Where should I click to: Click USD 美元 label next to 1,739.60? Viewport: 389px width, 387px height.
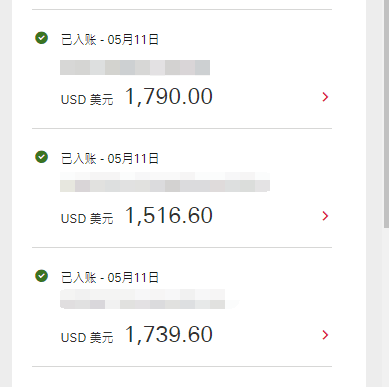(x=87, y=338)
